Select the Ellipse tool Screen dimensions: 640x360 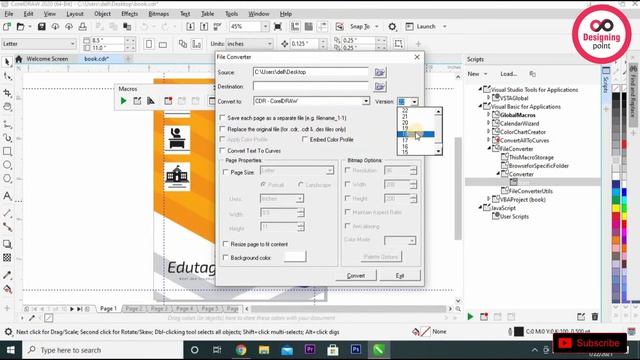(7, 165)
